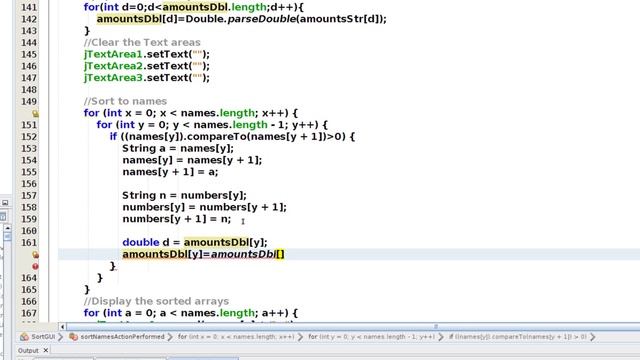Expand chevron after the 'if' breadcrumb
The width and height of the screenshot is (640, 360).
pyautogui.click(x=593, y=337)
